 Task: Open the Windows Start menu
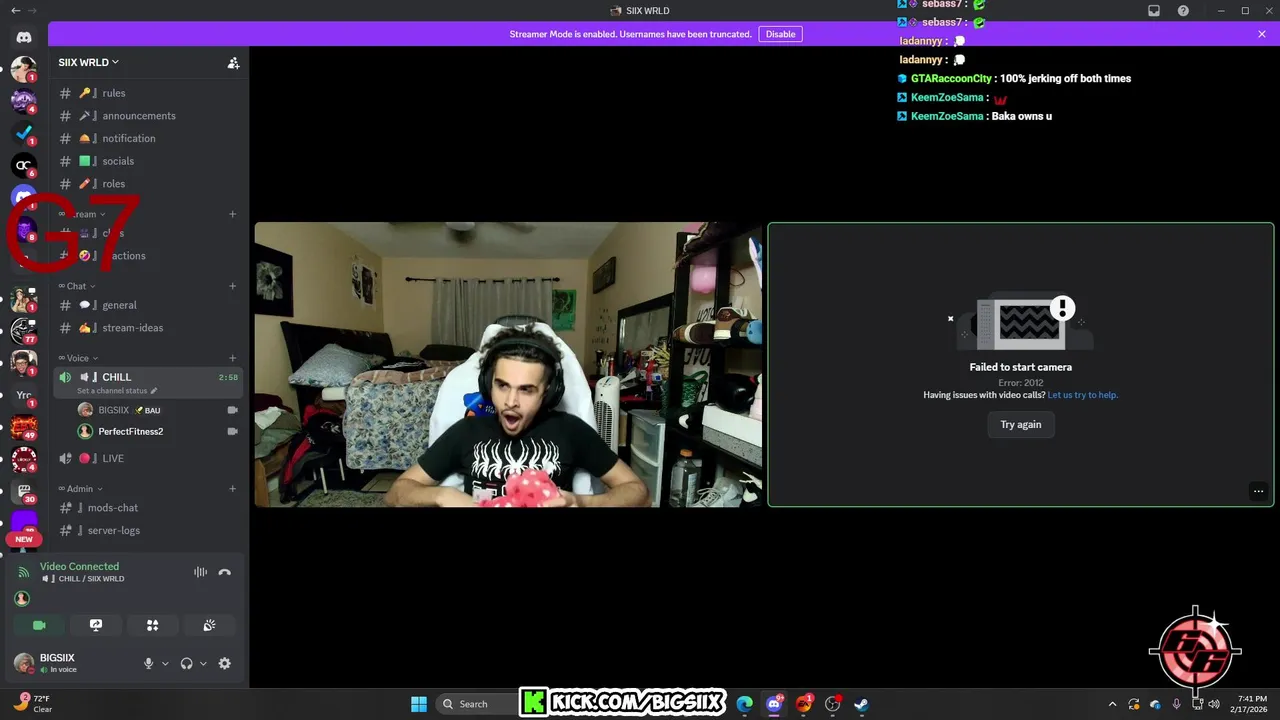(419, 704)
